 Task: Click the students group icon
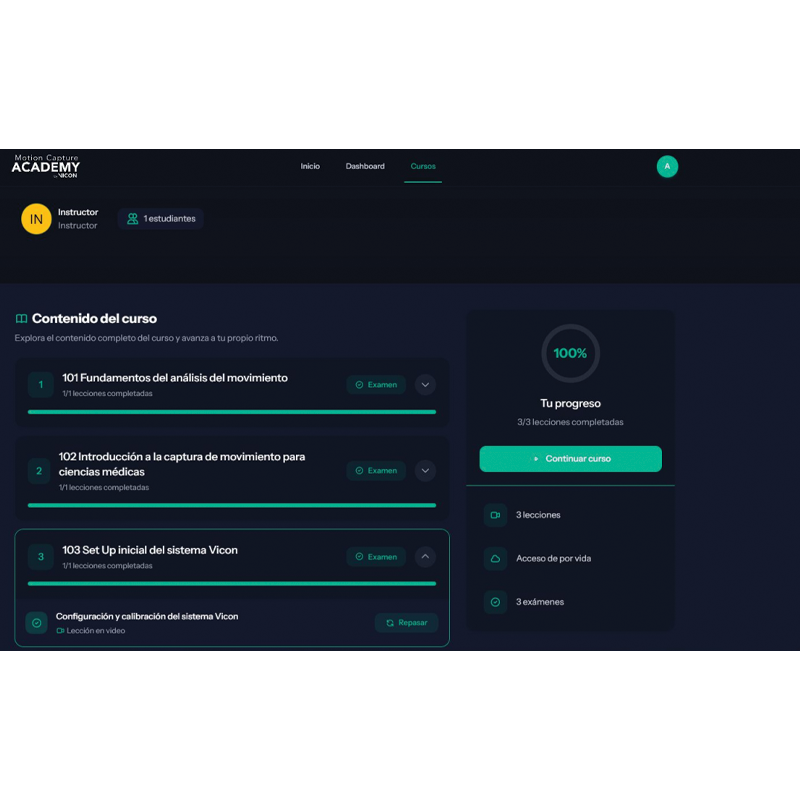(x=132, y=219)
